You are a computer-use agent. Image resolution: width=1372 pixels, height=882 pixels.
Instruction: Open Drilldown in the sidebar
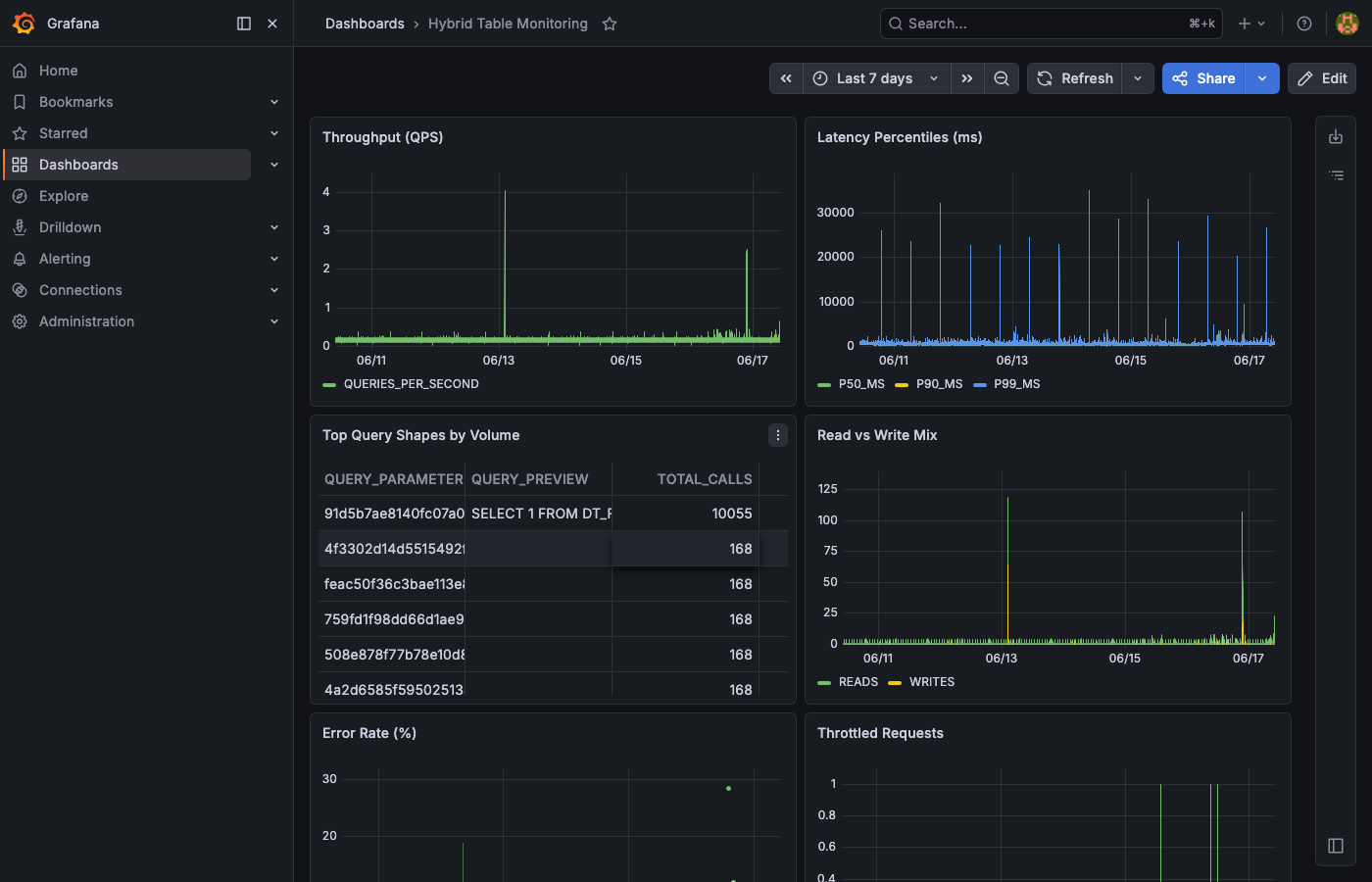pyautogui.click(x=71, y=227)
